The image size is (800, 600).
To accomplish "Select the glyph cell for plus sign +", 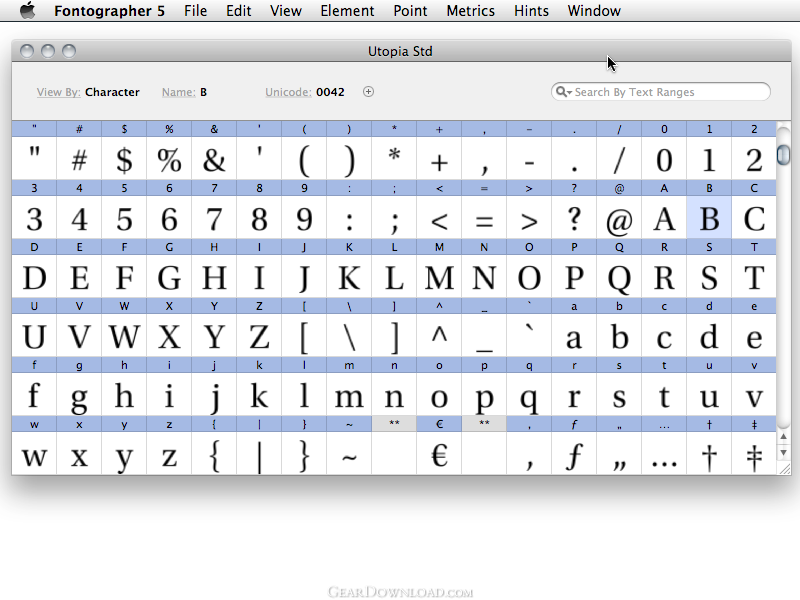I will (439, 158).
